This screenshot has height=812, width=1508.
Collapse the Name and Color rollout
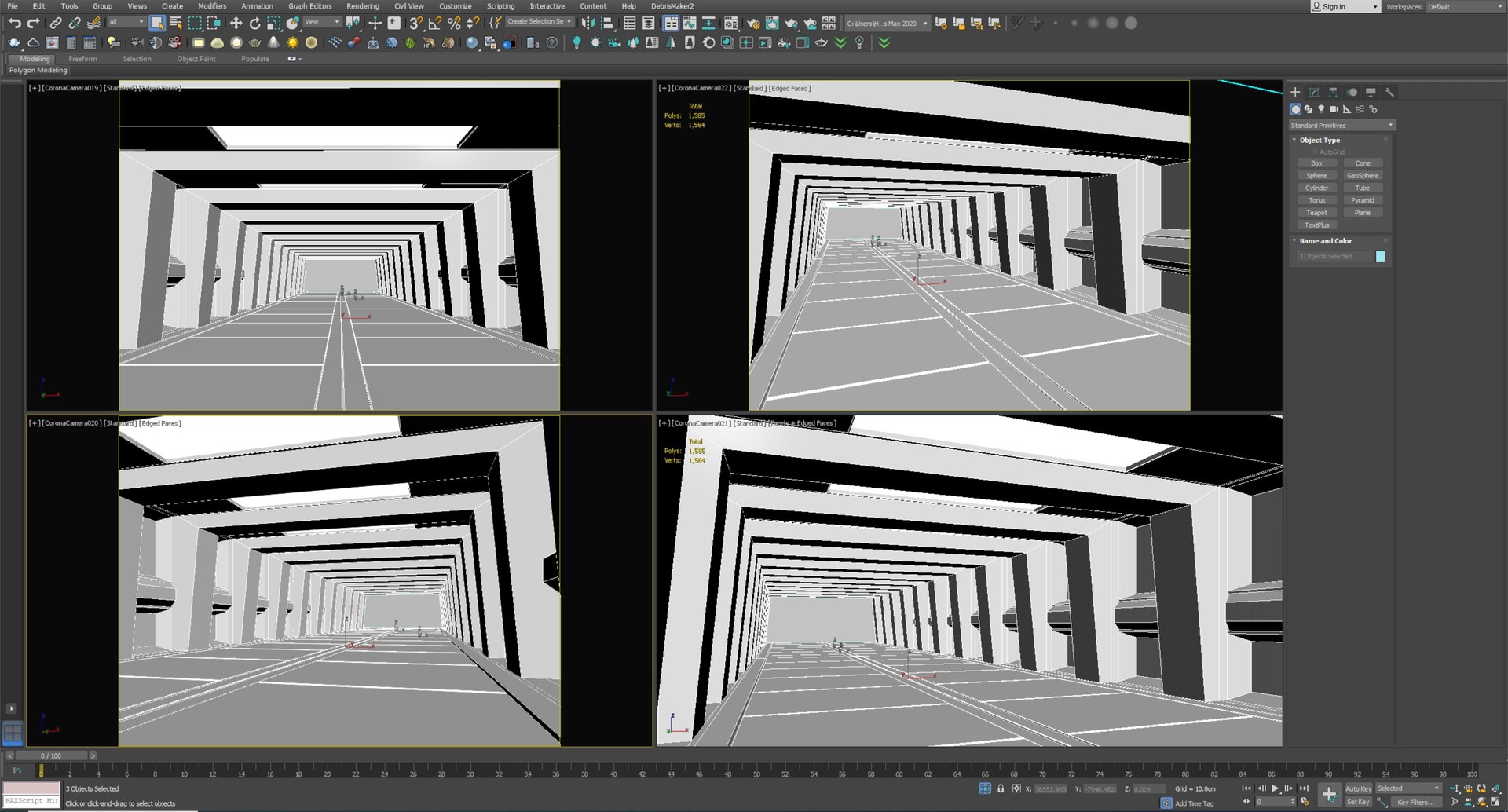tap(1326, 240)
